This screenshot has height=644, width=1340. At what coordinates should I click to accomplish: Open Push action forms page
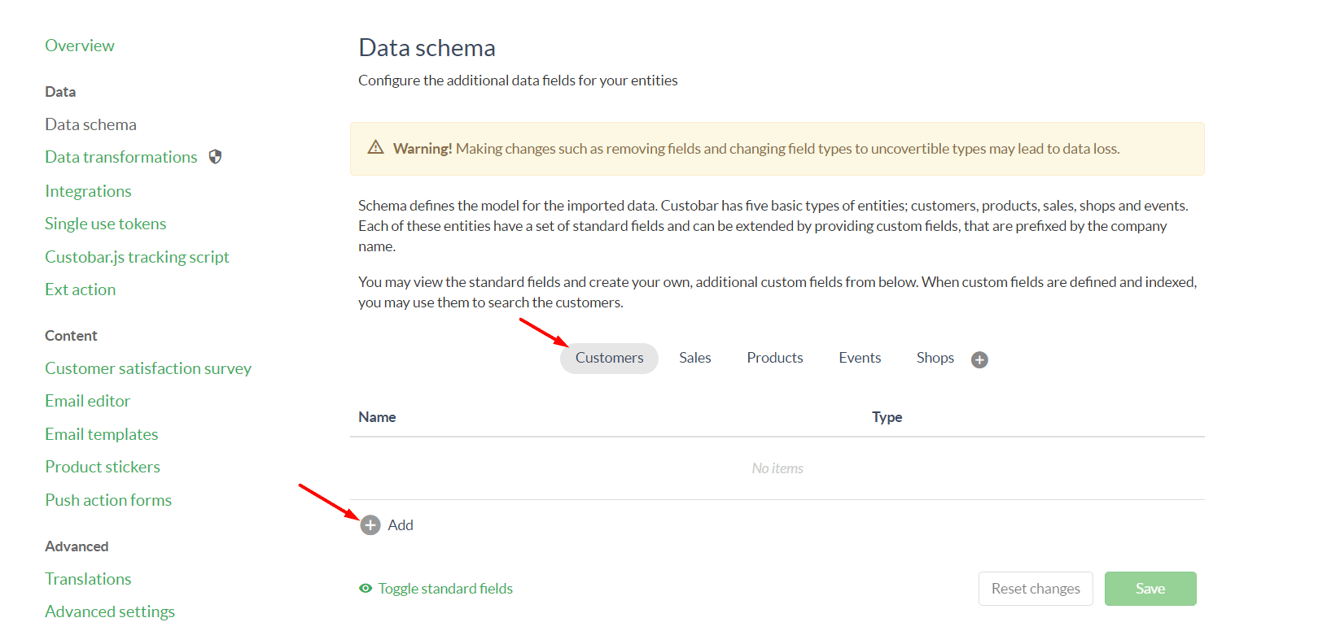click(x=108, y=500)
